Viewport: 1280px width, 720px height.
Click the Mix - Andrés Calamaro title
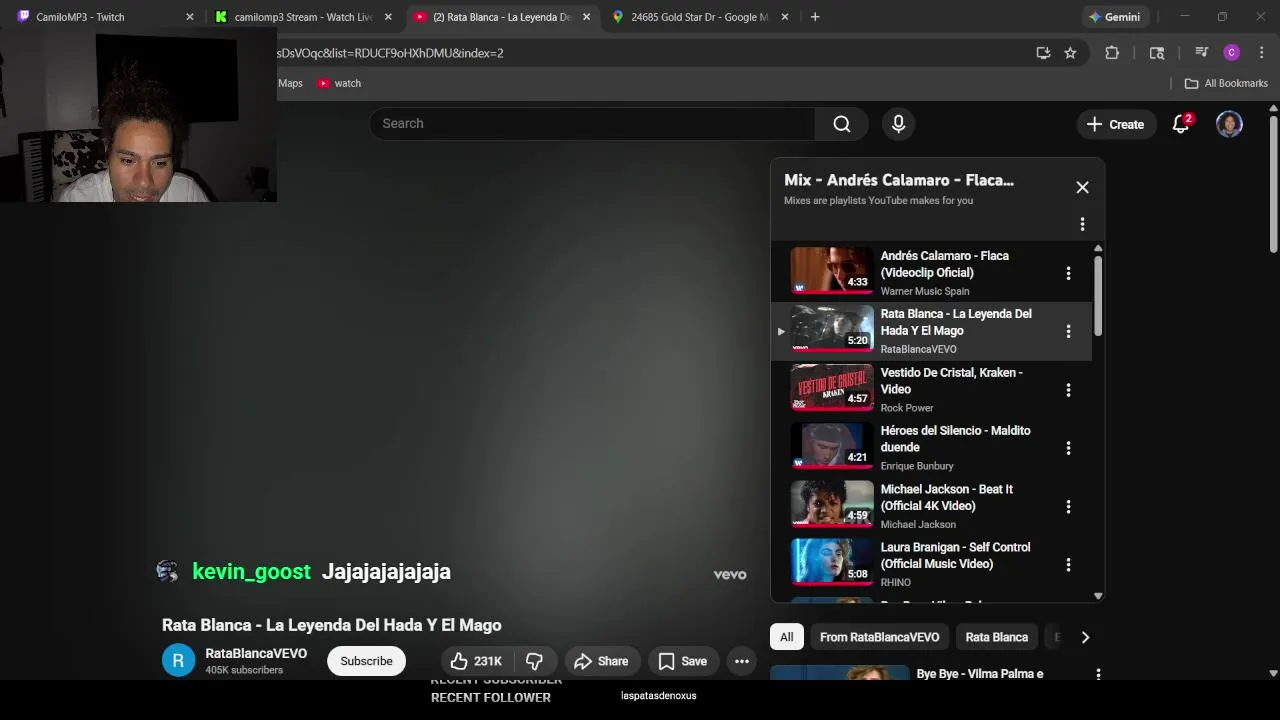tap(899, 180)
